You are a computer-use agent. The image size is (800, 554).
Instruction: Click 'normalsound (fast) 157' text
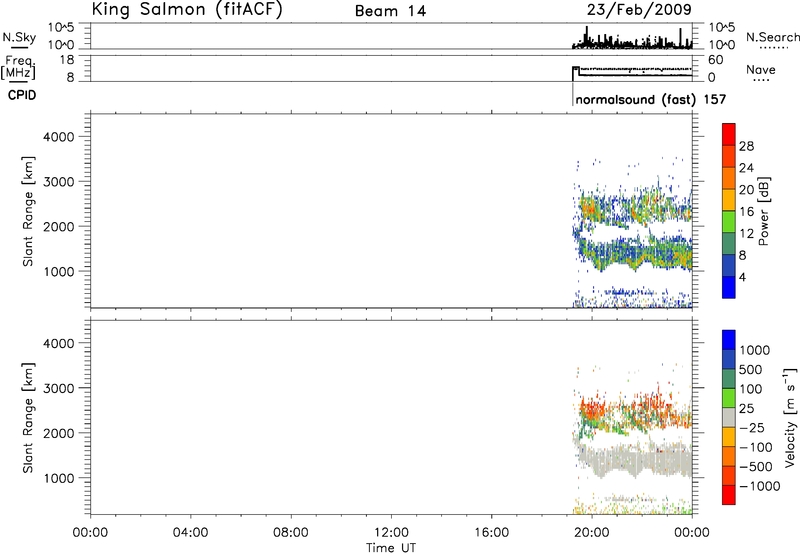(x=651, y=99)
